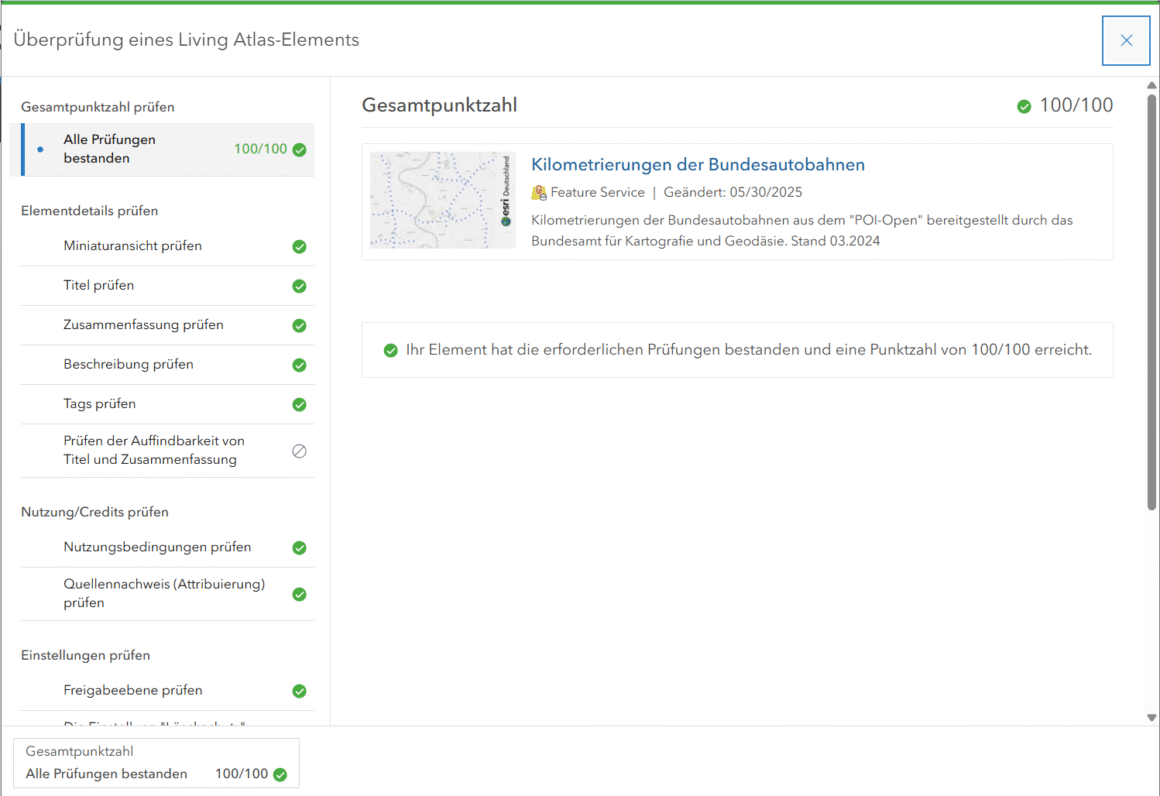This screenshot has width=1160, height=796.
Task: Open the 'Nutzungsbedingungen prüfen' check
Action: pos(168,547)
